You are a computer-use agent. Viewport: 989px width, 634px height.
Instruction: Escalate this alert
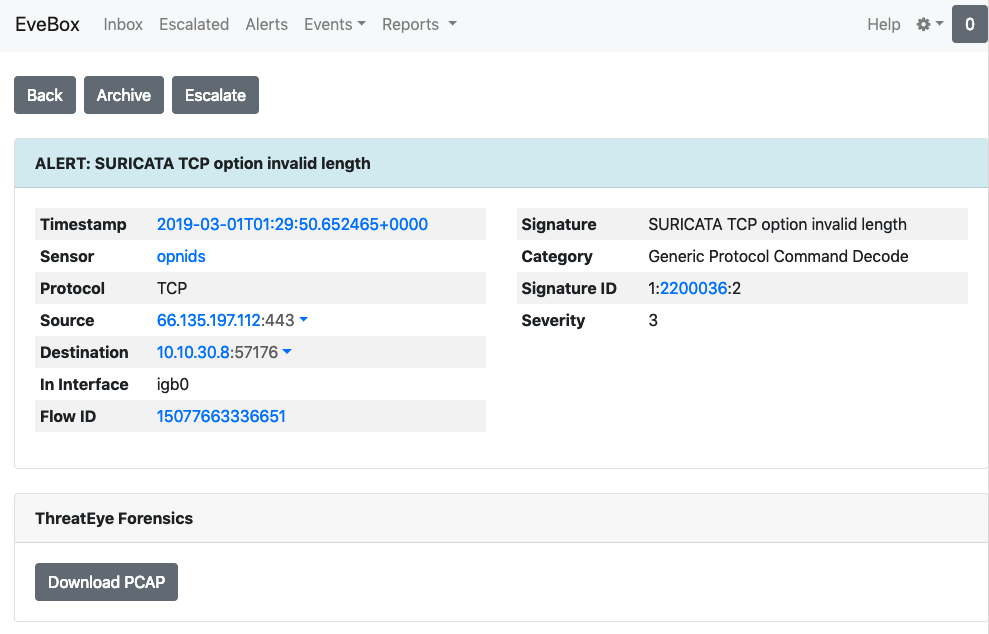tap(215, 95)
